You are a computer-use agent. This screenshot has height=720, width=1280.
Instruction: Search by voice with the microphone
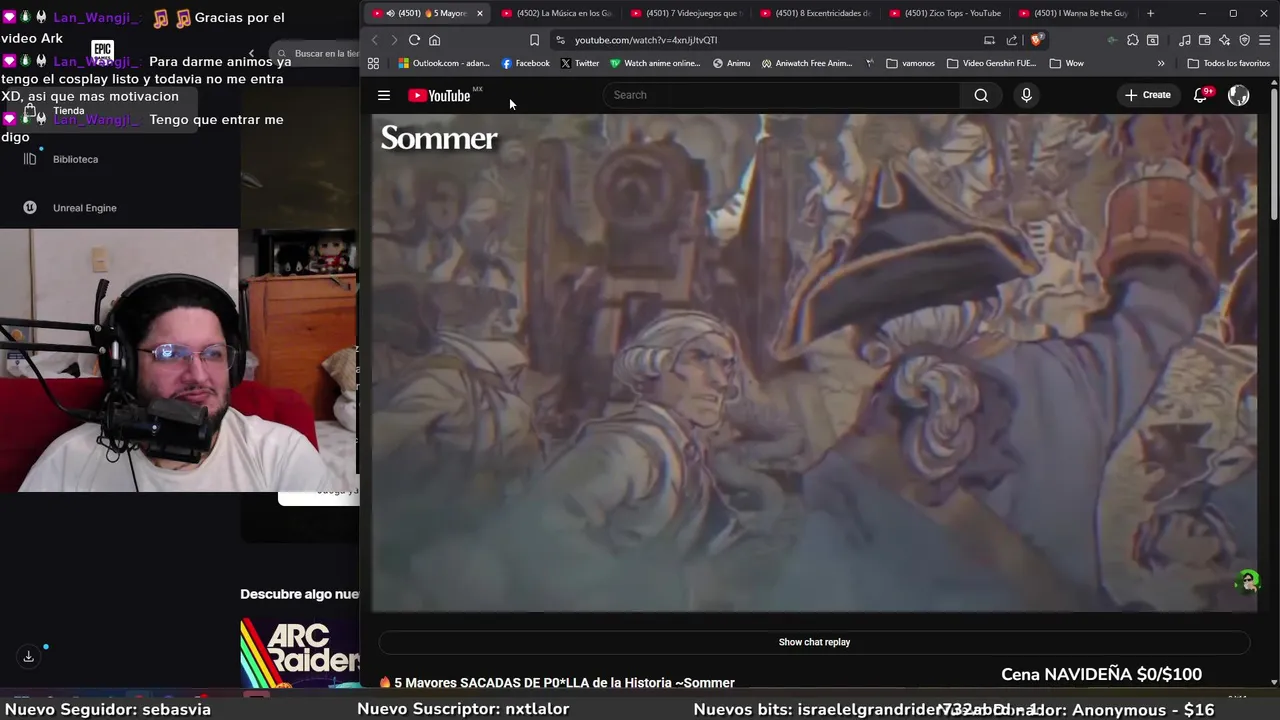(x=1026, y=95)
